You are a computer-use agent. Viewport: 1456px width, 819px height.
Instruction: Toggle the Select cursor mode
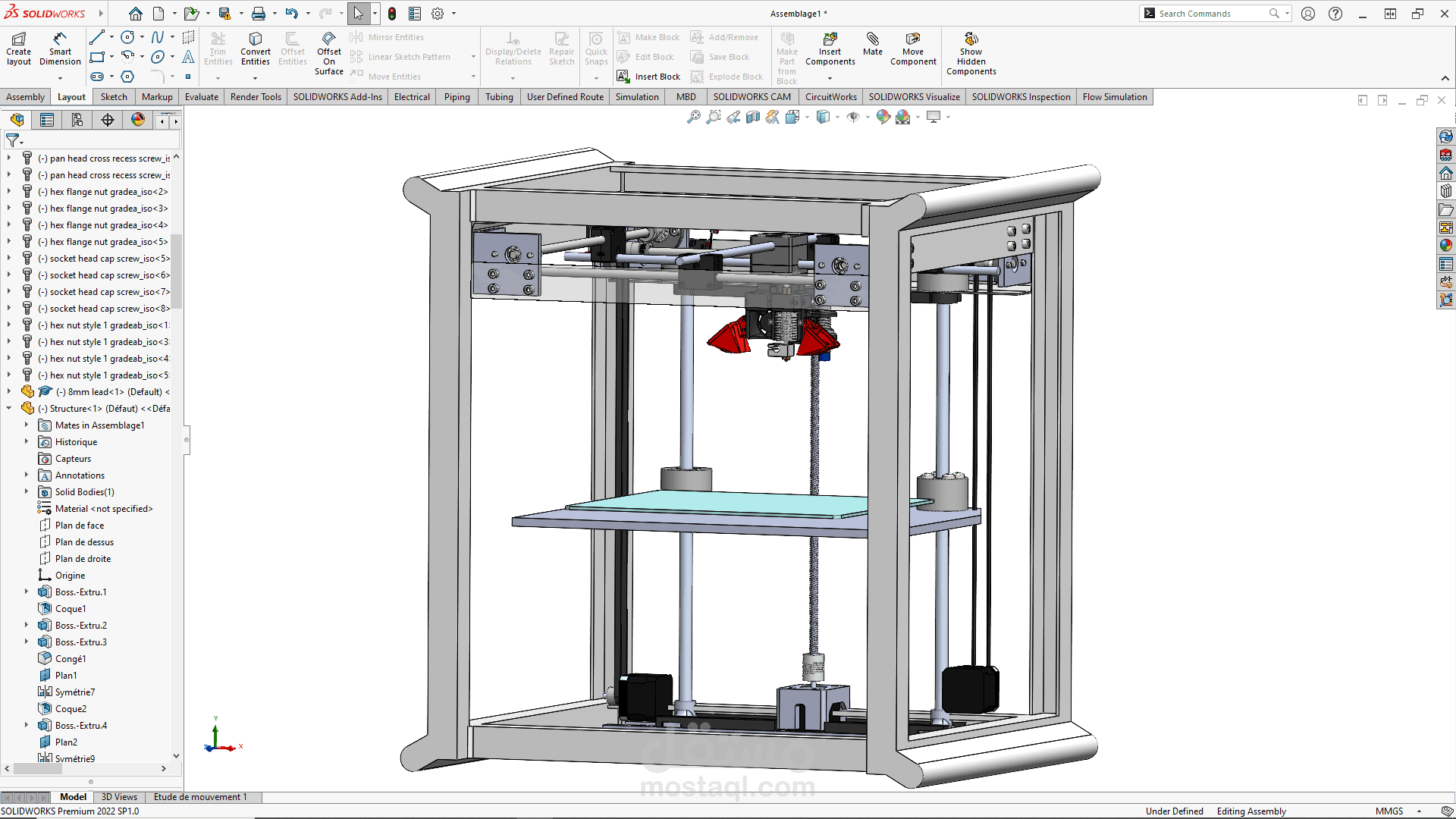coord(359,13)
